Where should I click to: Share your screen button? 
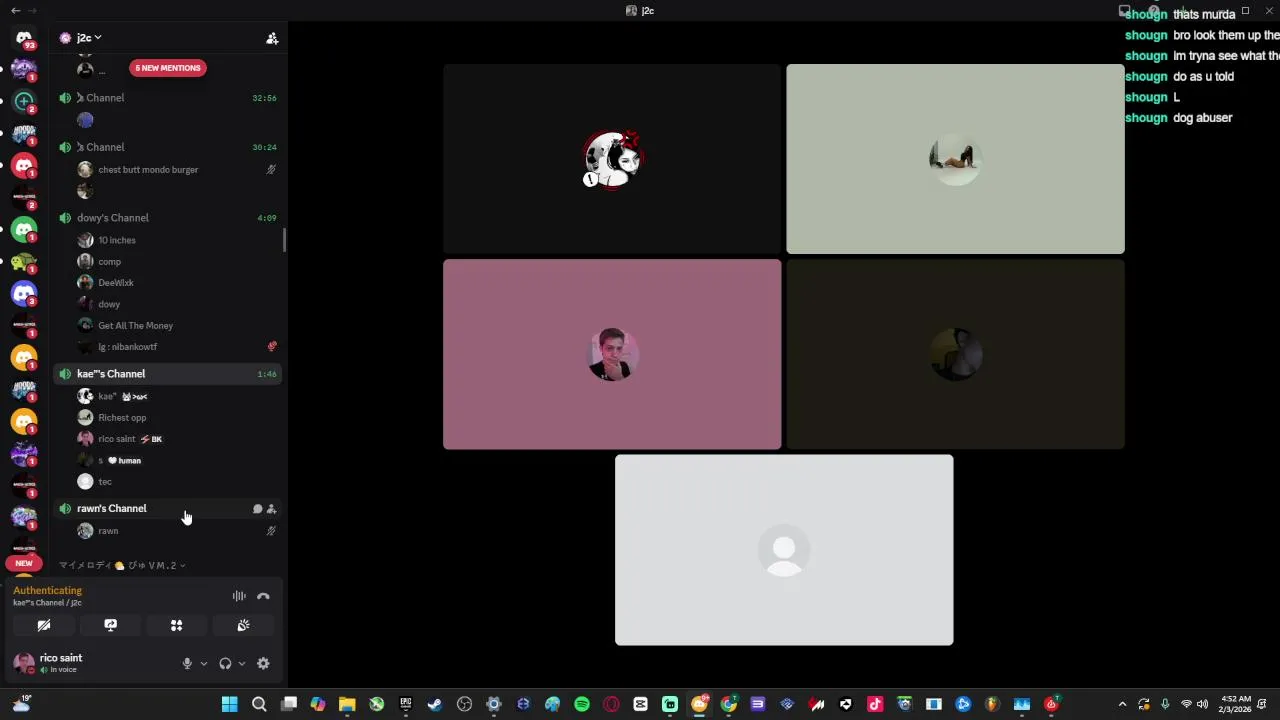tap(110, 625)
